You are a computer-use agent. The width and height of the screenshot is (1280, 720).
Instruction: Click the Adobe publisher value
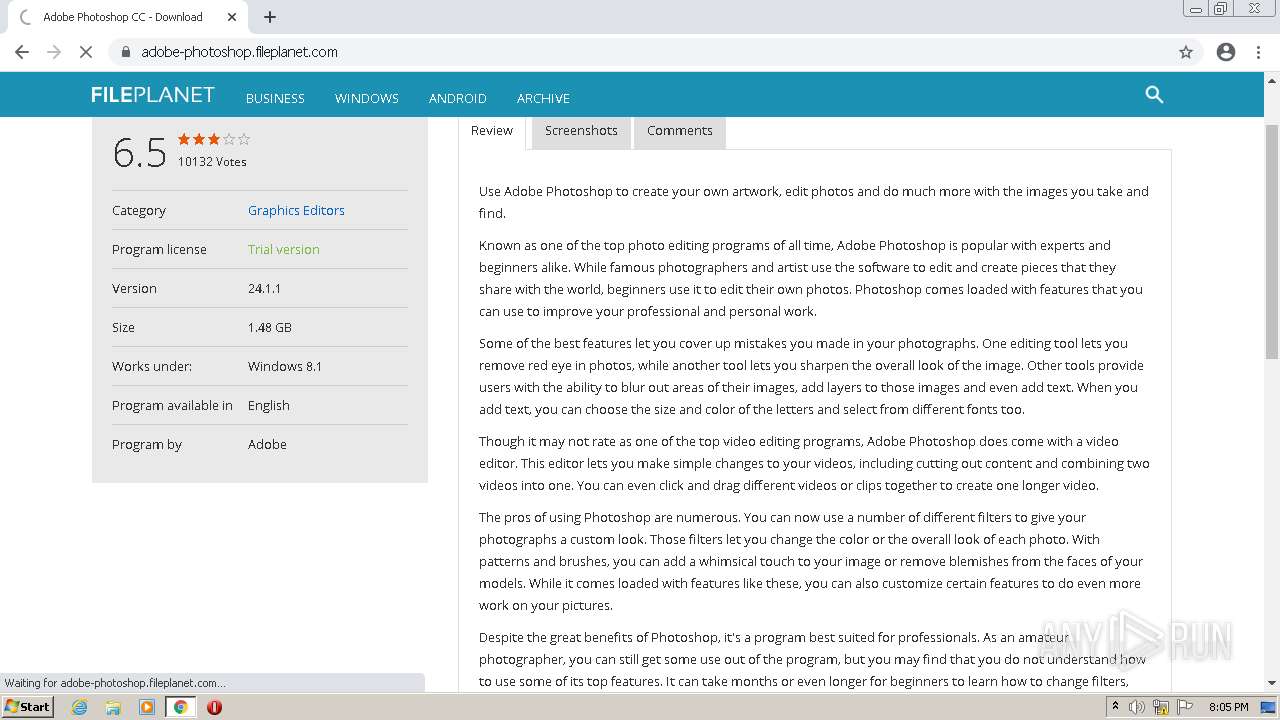(267, 444)
